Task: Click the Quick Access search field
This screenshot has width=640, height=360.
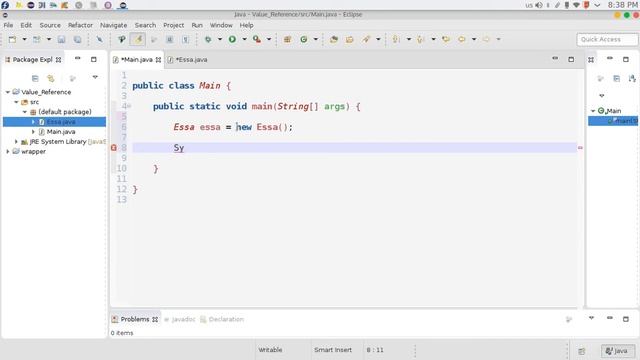Action: [607, 40]
